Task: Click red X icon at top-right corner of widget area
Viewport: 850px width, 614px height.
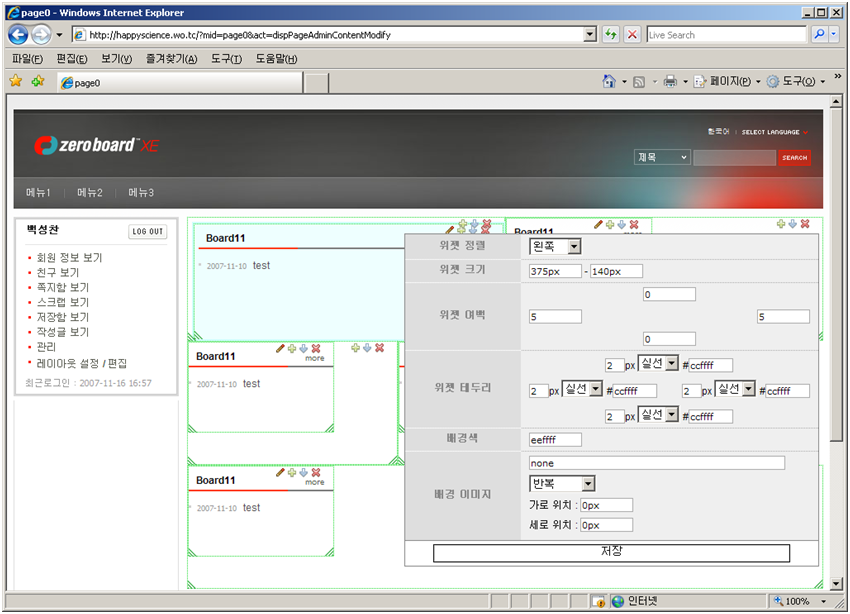Action: coord(805,223)
